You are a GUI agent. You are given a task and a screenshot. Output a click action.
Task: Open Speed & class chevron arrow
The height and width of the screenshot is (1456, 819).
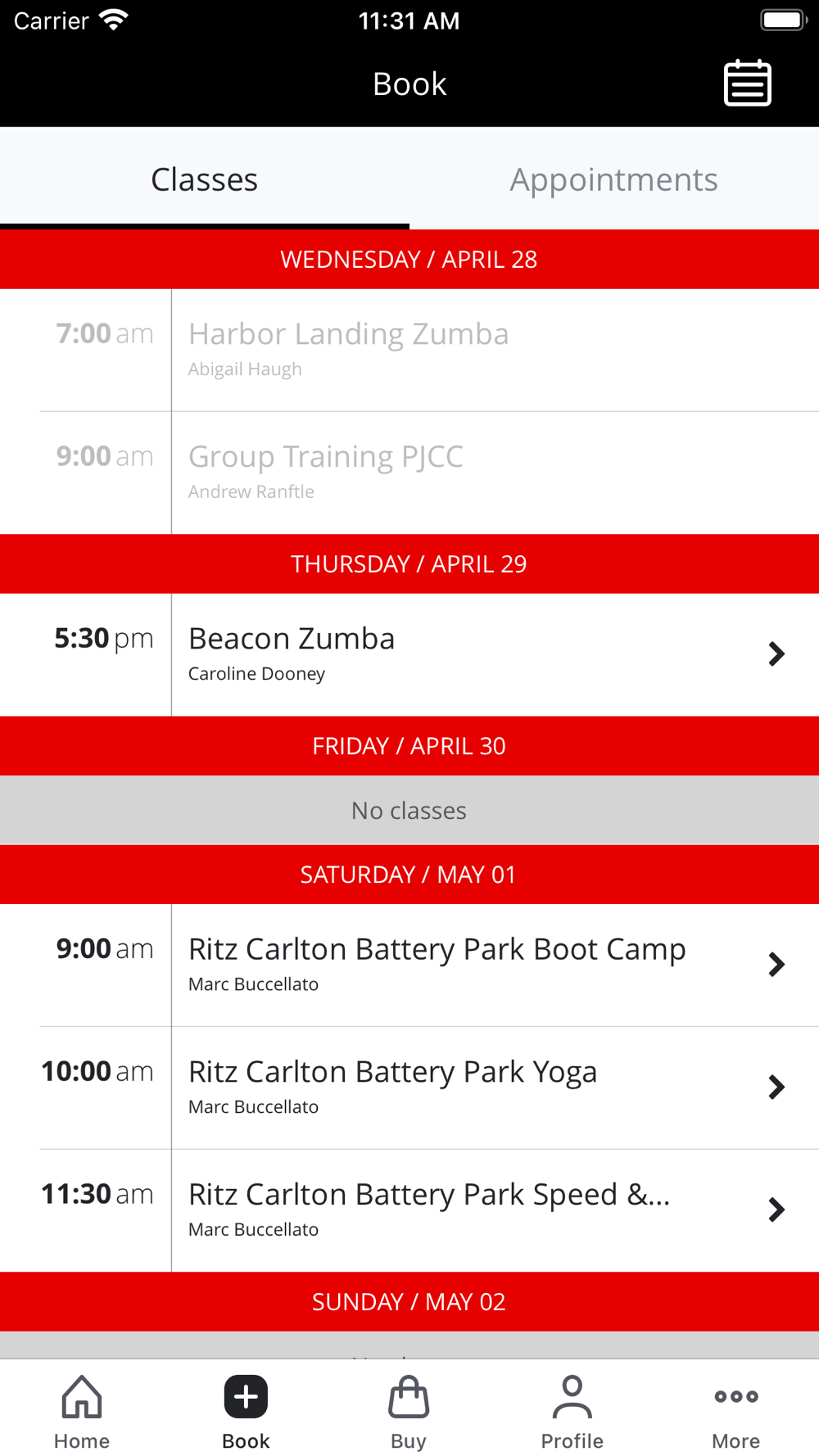click(x=776, y=1210)
